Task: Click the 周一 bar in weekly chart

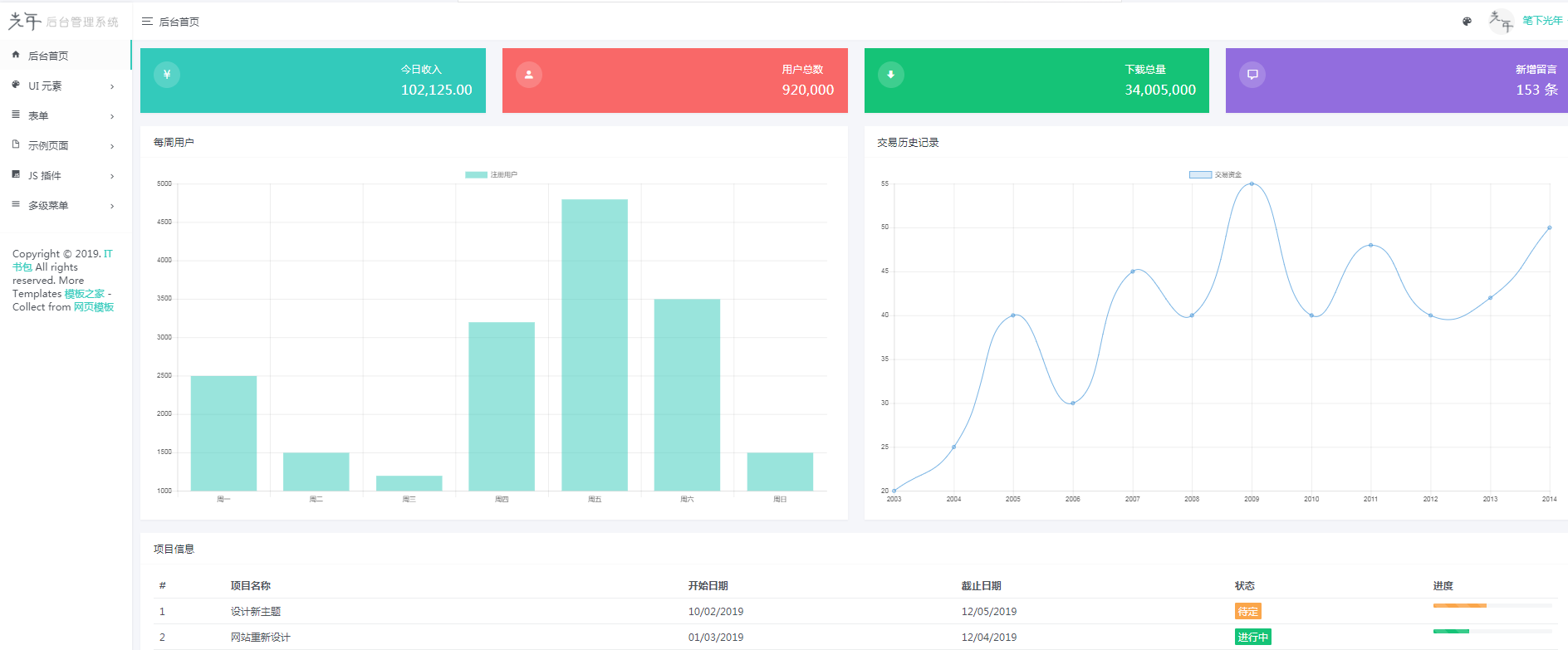Action: (x=223, y=433)
